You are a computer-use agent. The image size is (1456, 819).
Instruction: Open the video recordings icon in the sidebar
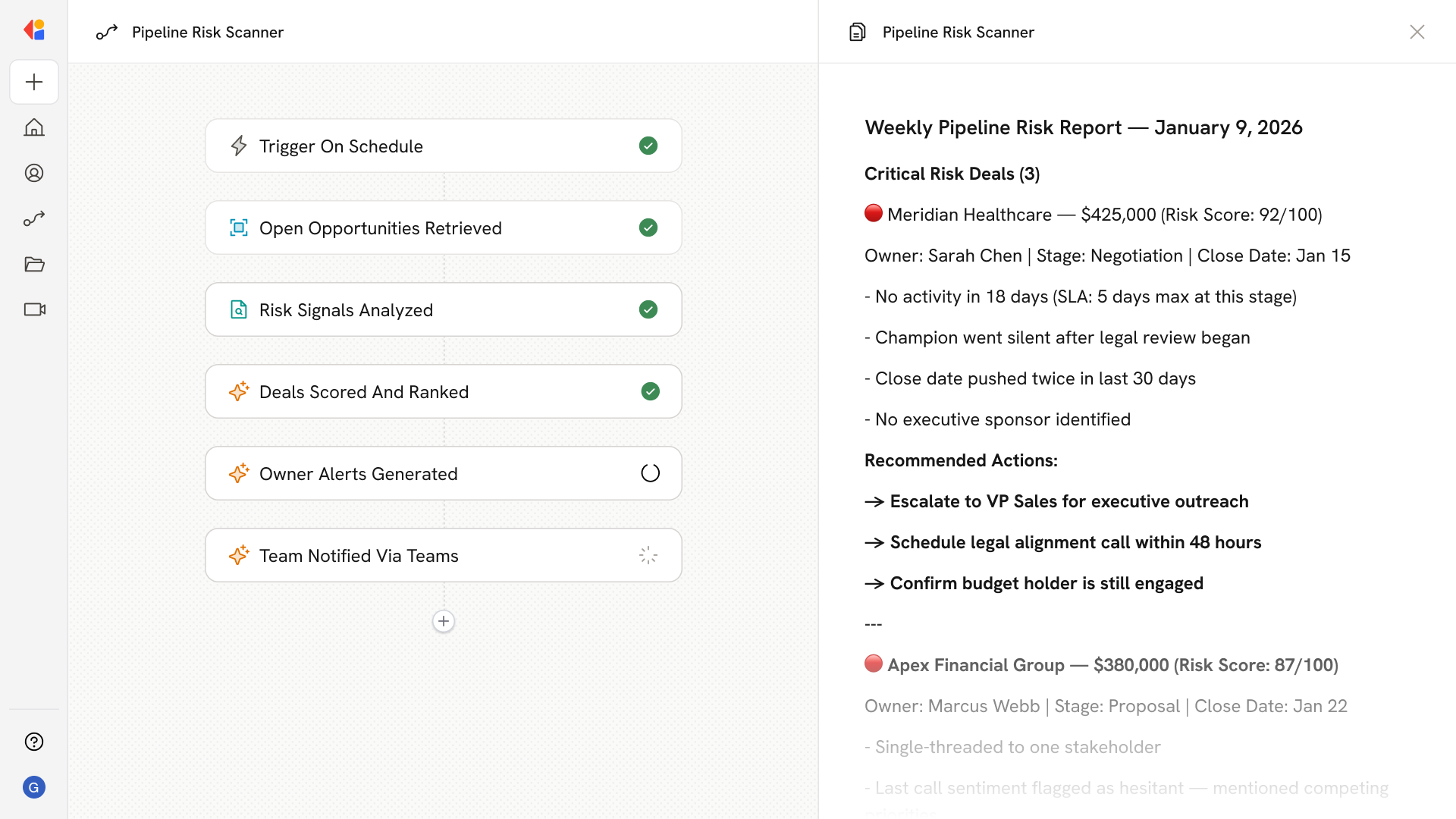click(34, 309)
